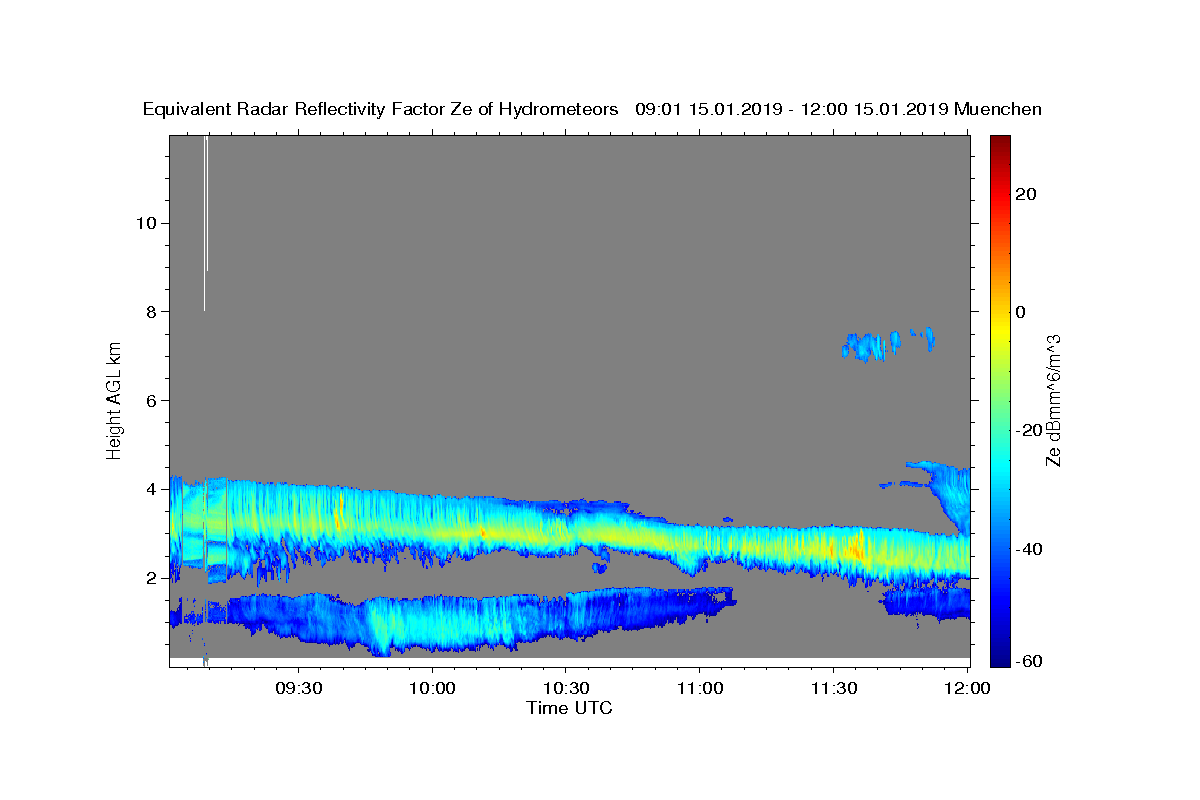Click the colorbar label '-40'

pyautogui.click(x=1027, y=549)
